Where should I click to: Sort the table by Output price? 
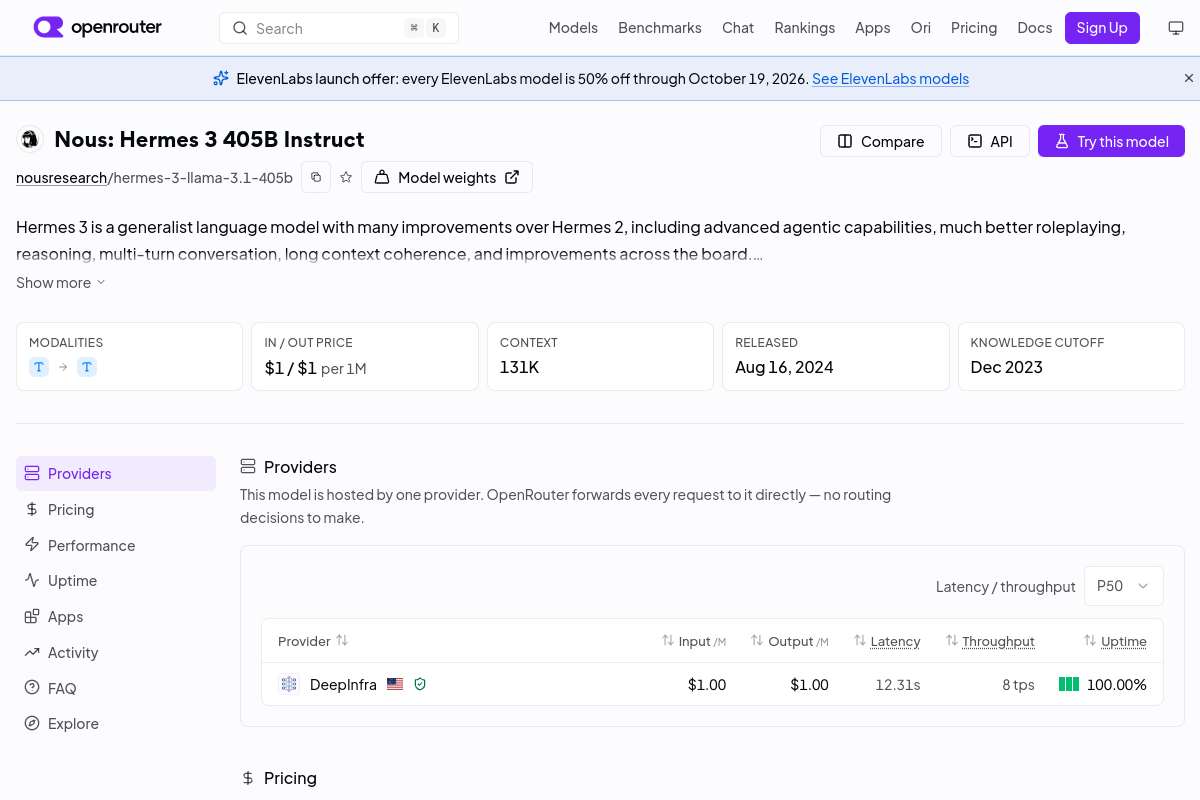[790, 641]
